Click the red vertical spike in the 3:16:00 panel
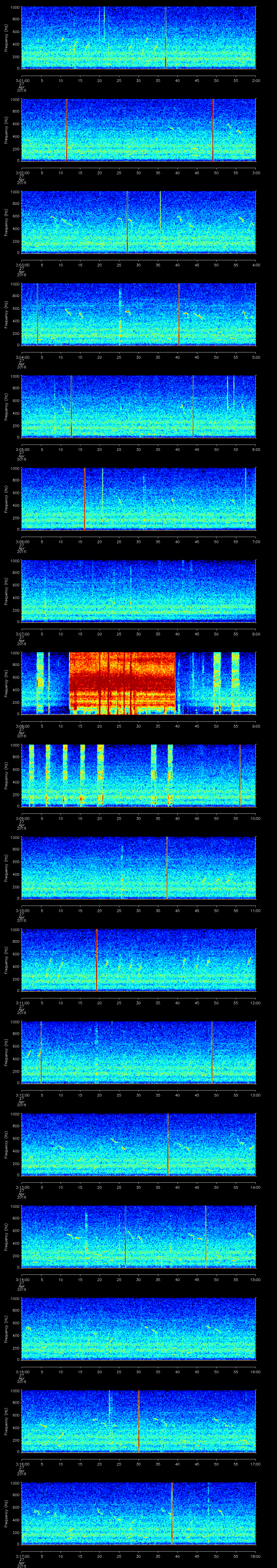Image resolution: width=277 pixels, height=1568 pixels. 139,1421
